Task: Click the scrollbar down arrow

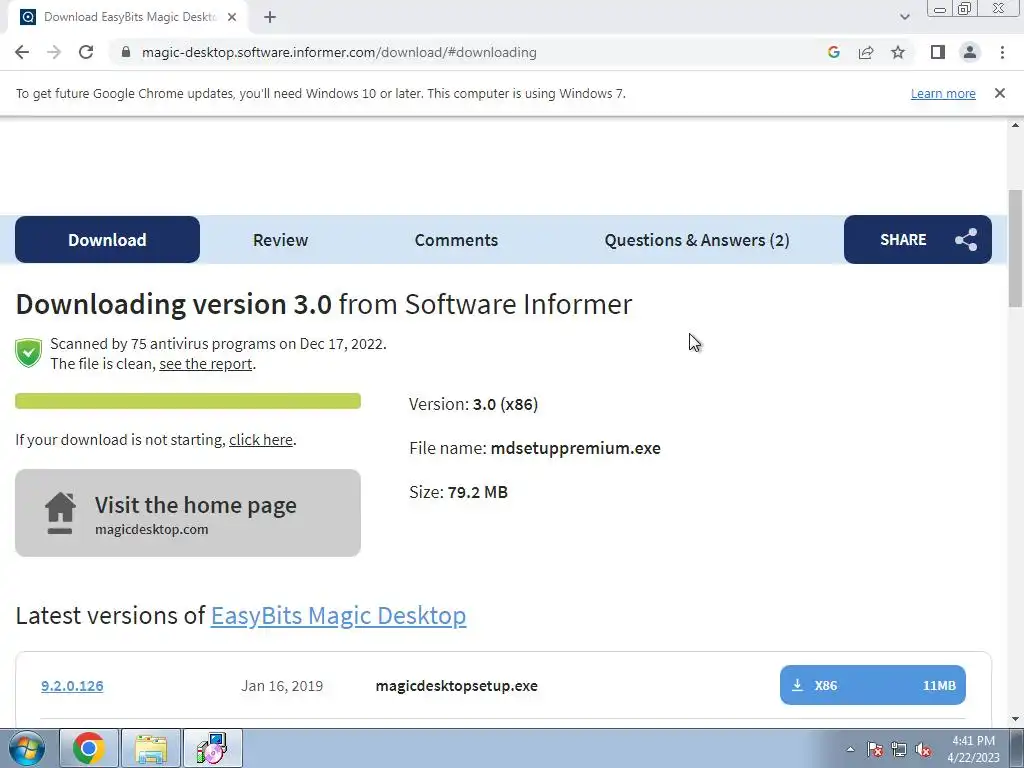Action: point(1015,720)
